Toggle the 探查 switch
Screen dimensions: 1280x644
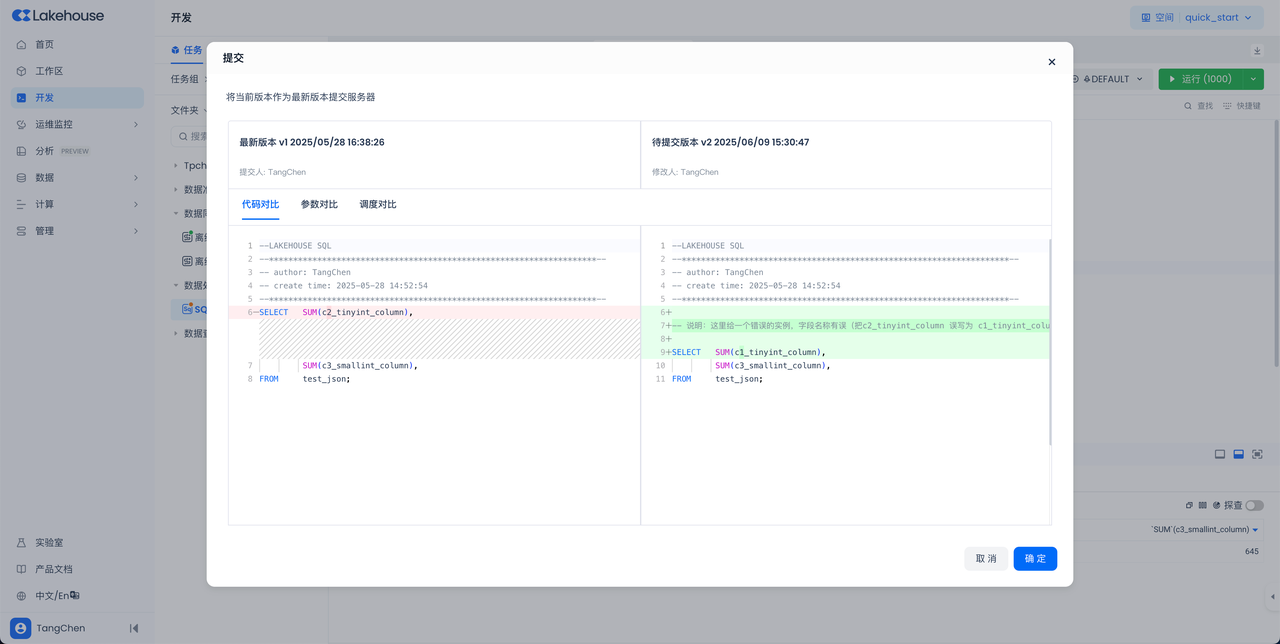tap(1254, 505)
